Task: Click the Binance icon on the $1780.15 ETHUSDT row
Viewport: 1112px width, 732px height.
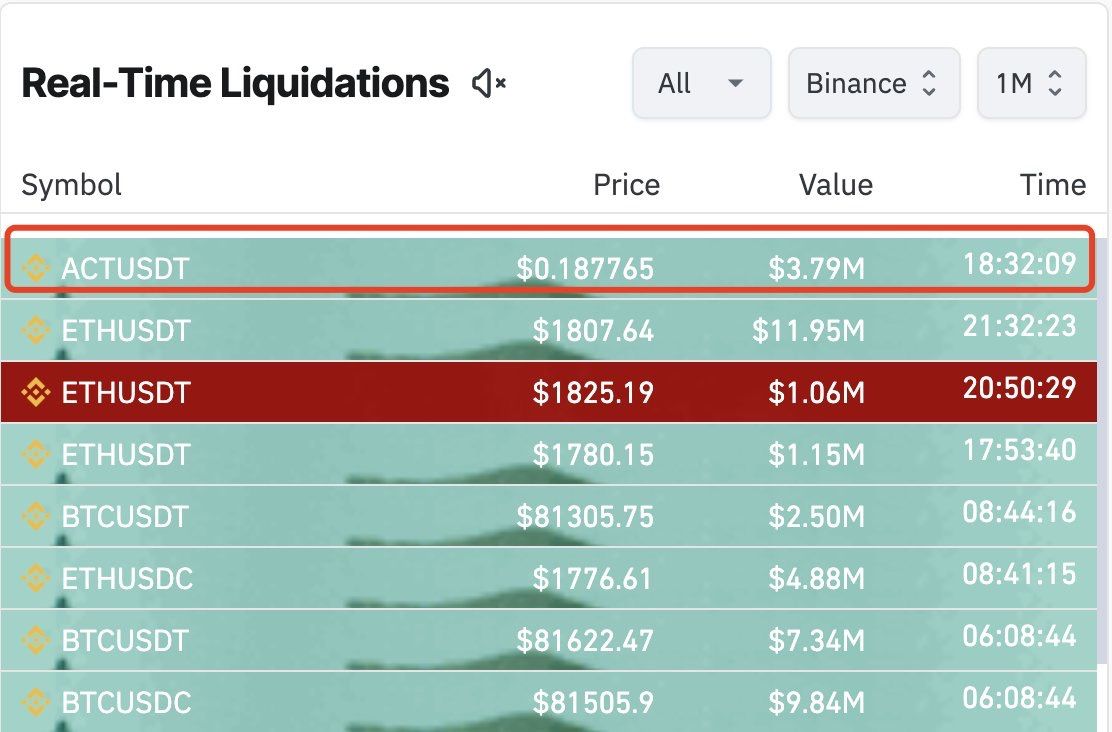Action: click(36, 454)
